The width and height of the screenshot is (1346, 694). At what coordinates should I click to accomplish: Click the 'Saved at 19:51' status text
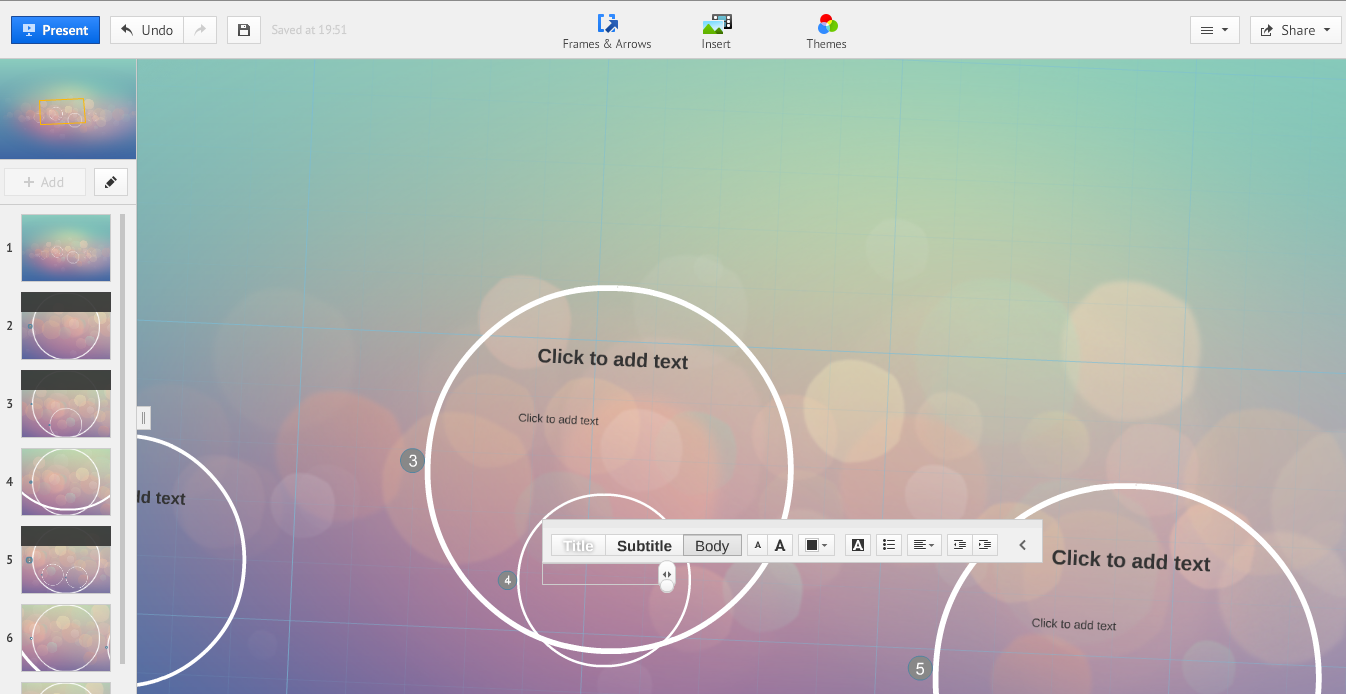(309, 30)
